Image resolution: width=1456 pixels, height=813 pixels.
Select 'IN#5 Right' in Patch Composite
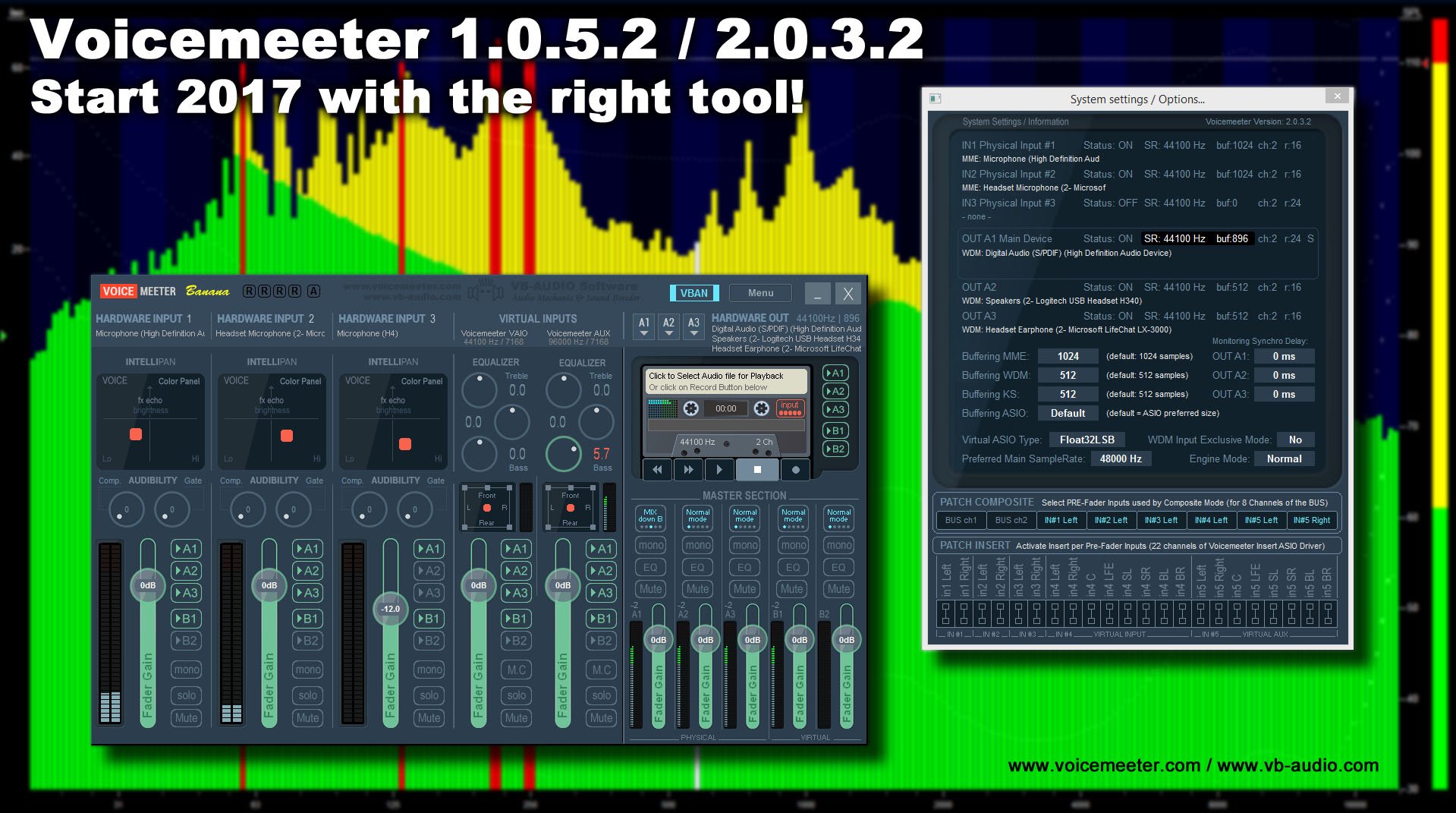click(x=1312, y=520)
